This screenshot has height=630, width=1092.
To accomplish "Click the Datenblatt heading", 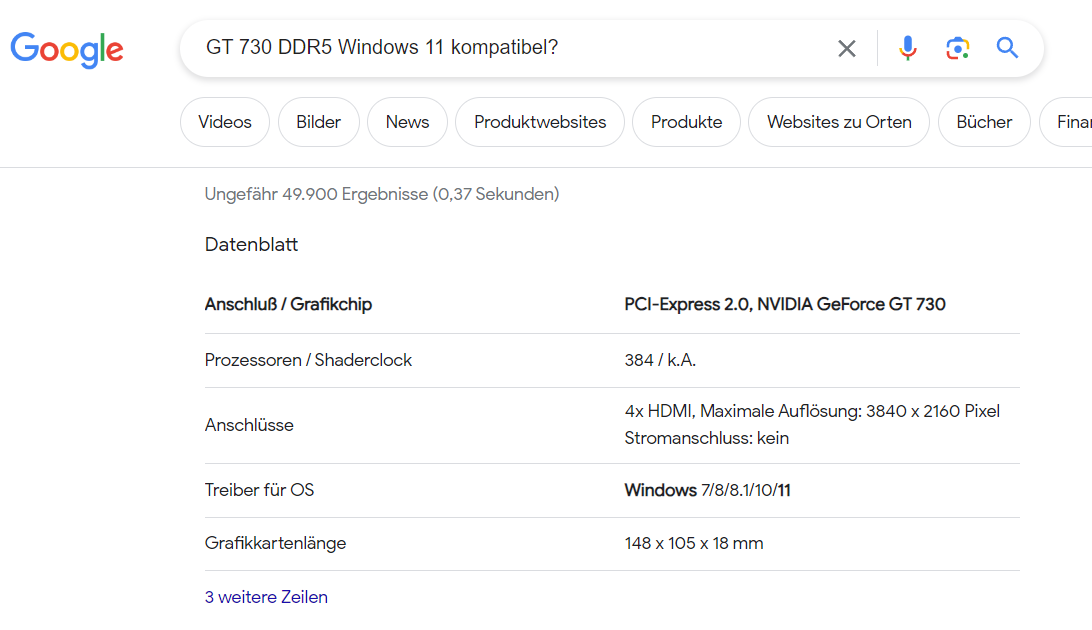I will point(251,244).
